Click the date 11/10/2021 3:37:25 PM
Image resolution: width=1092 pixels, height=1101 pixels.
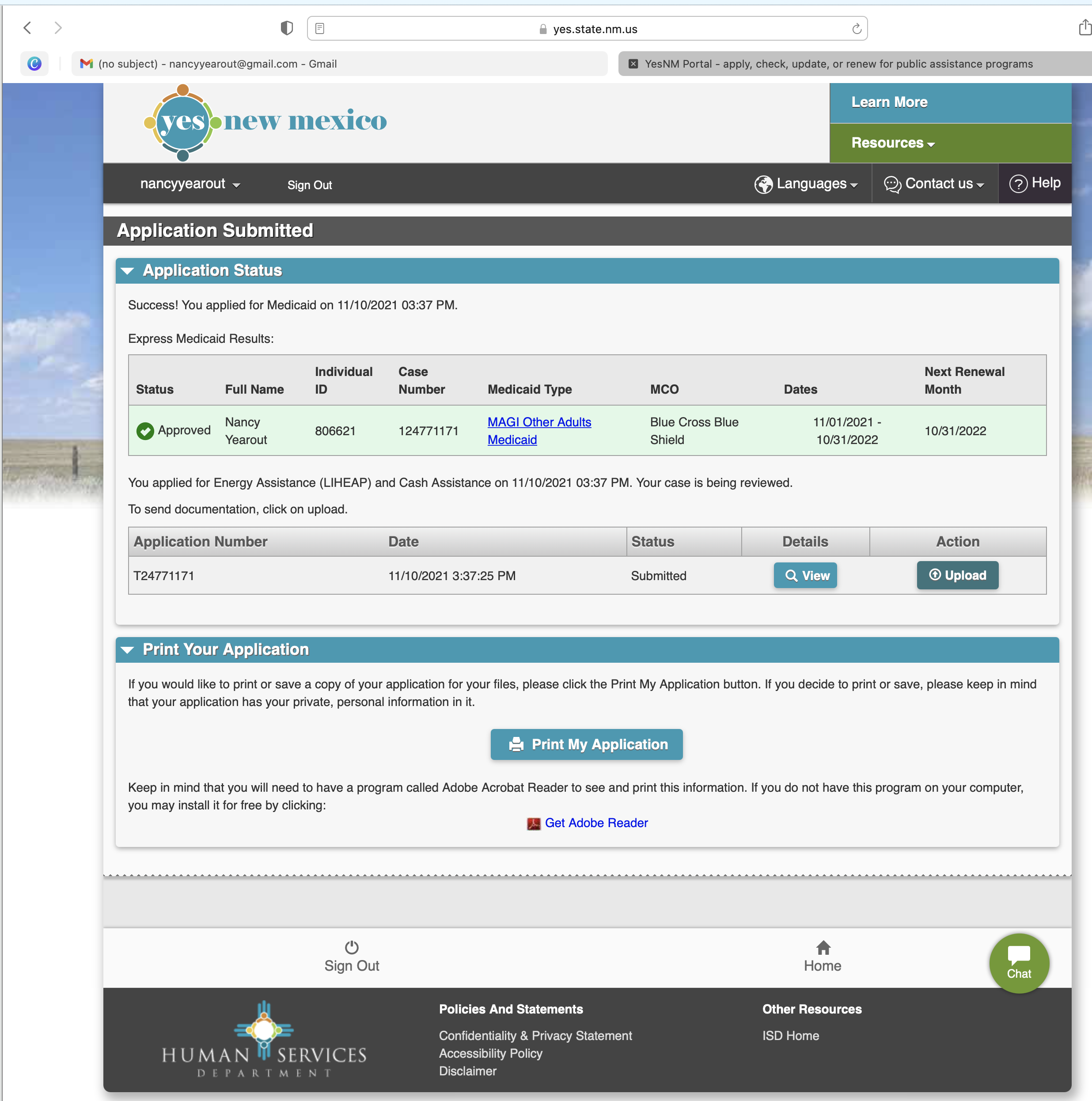coord(452,576)
